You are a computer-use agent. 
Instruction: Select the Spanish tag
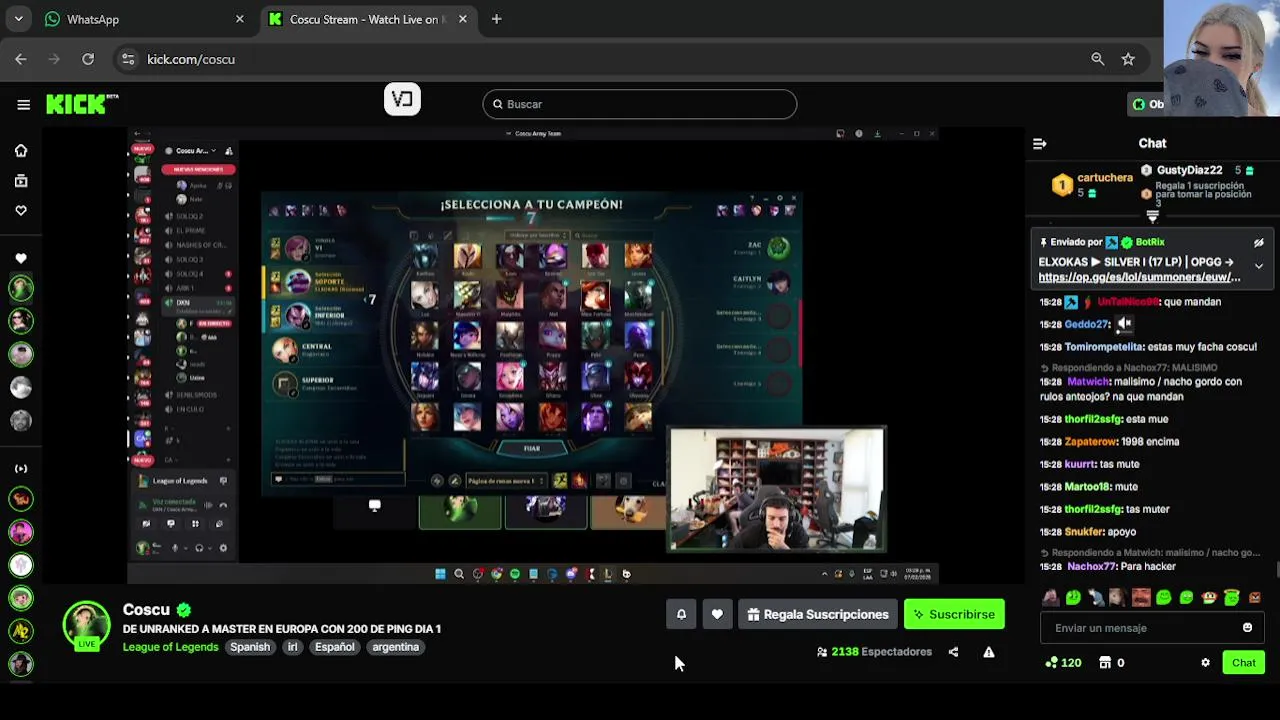click(250, 647)
